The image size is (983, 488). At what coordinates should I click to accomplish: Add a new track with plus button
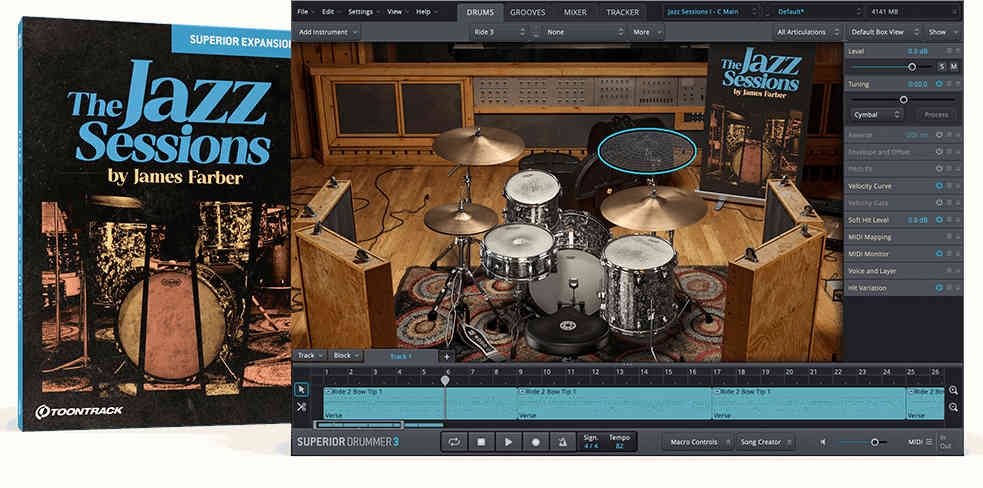coord(446,356)
